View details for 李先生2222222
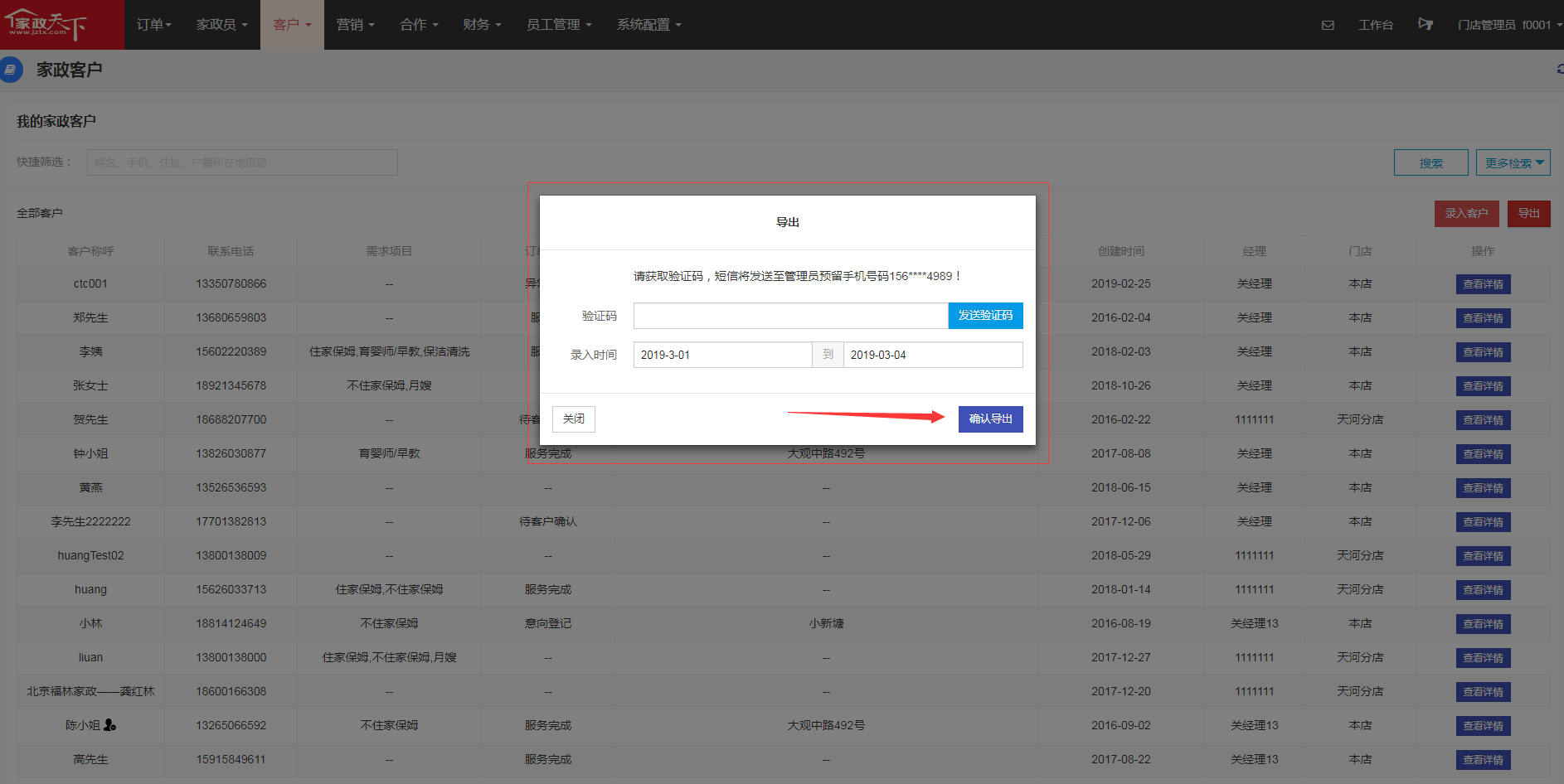Viewport: 1564px width, 784px height. [x=1483, y=522]
